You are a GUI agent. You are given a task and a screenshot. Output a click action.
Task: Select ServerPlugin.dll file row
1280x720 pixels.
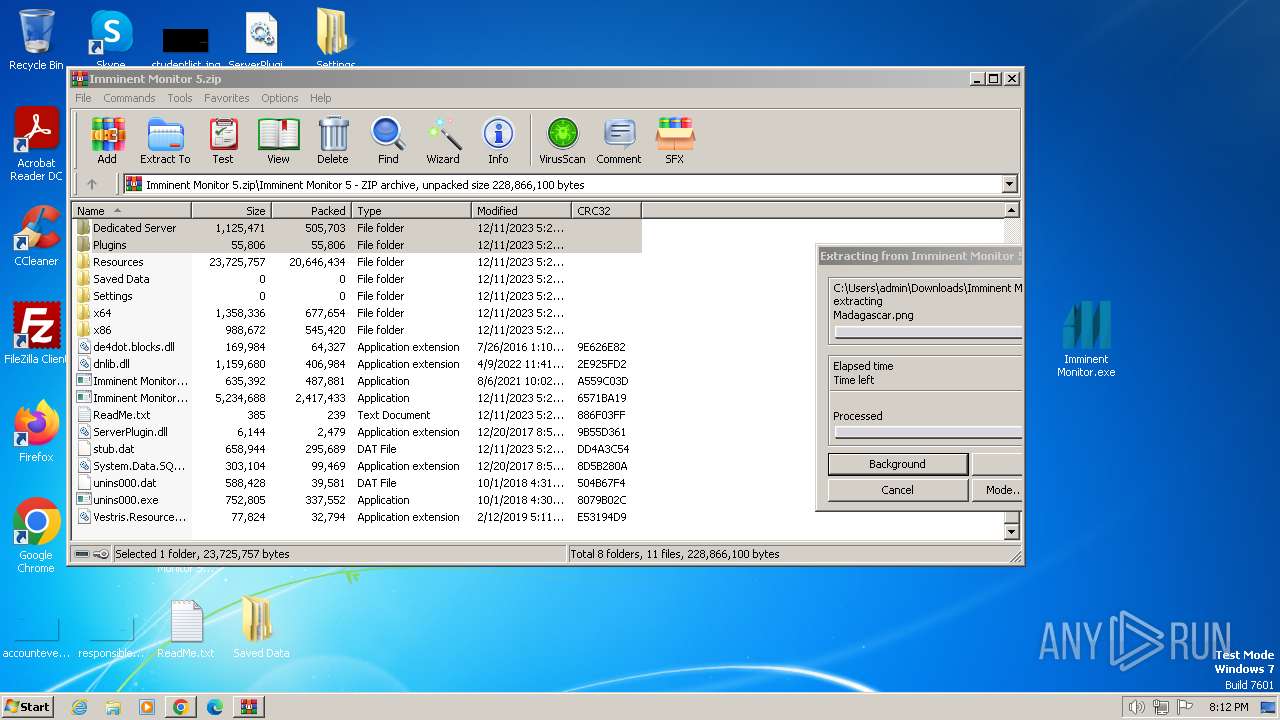click(356, 432)
